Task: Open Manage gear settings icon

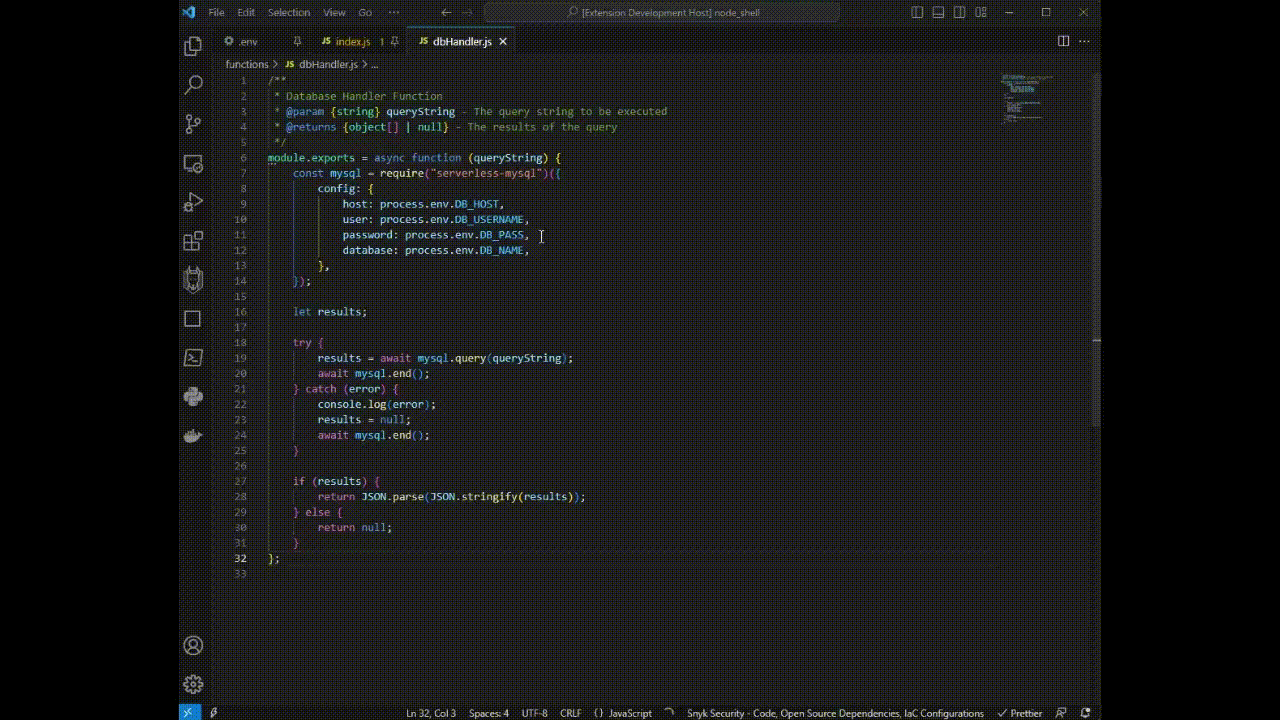Action: coord(193,685)
